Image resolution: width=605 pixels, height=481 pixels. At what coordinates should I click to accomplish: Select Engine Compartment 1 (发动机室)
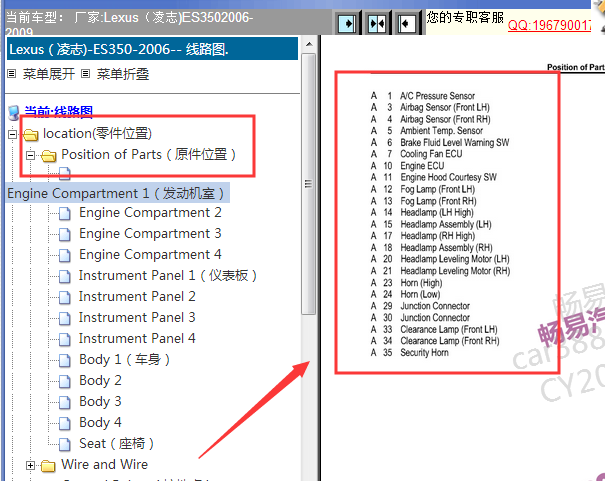coord(116,193)
